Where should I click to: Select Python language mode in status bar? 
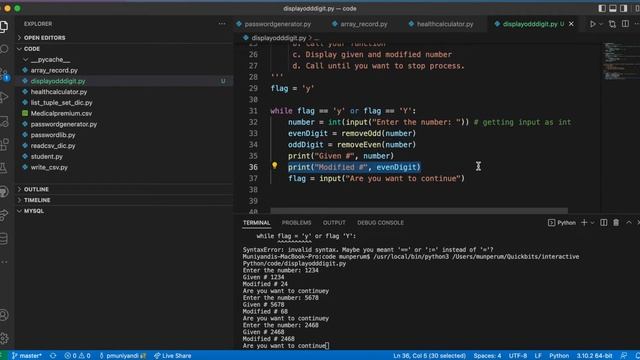coord(559,356)
